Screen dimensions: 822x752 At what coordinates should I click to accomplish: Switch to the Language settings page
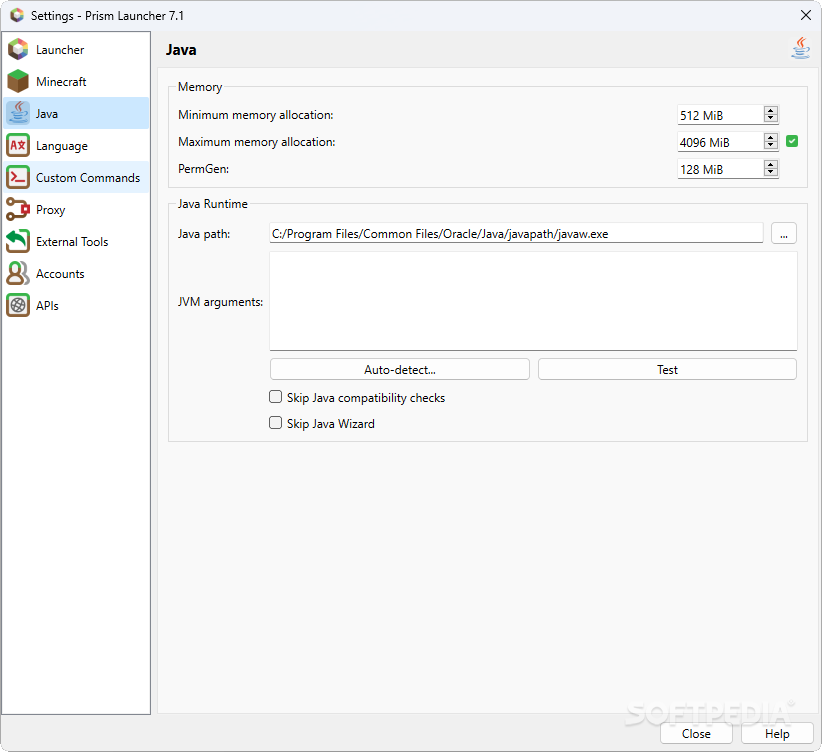tap(76, 146)
